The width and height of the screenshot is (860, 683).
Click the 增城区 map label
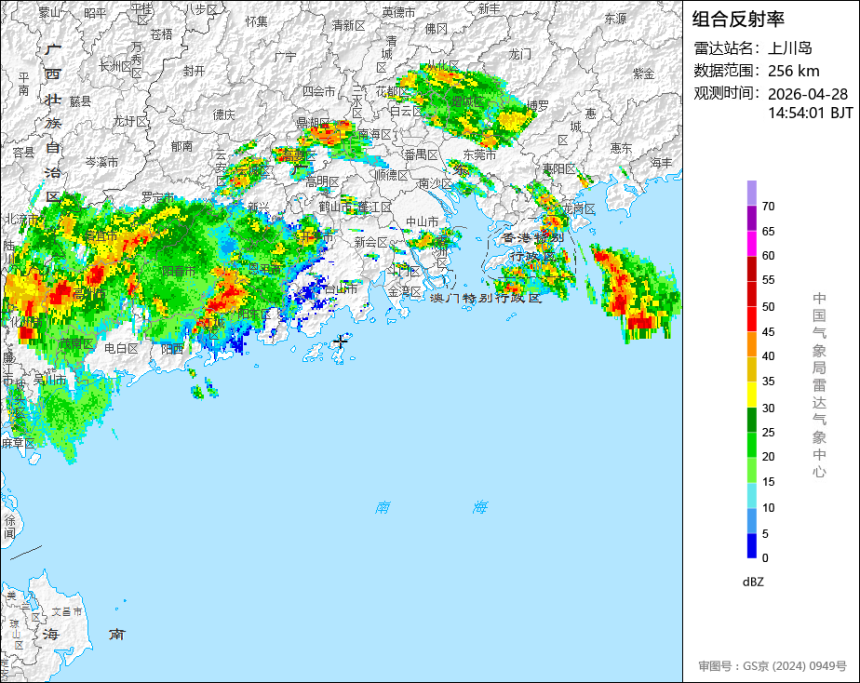467,101
